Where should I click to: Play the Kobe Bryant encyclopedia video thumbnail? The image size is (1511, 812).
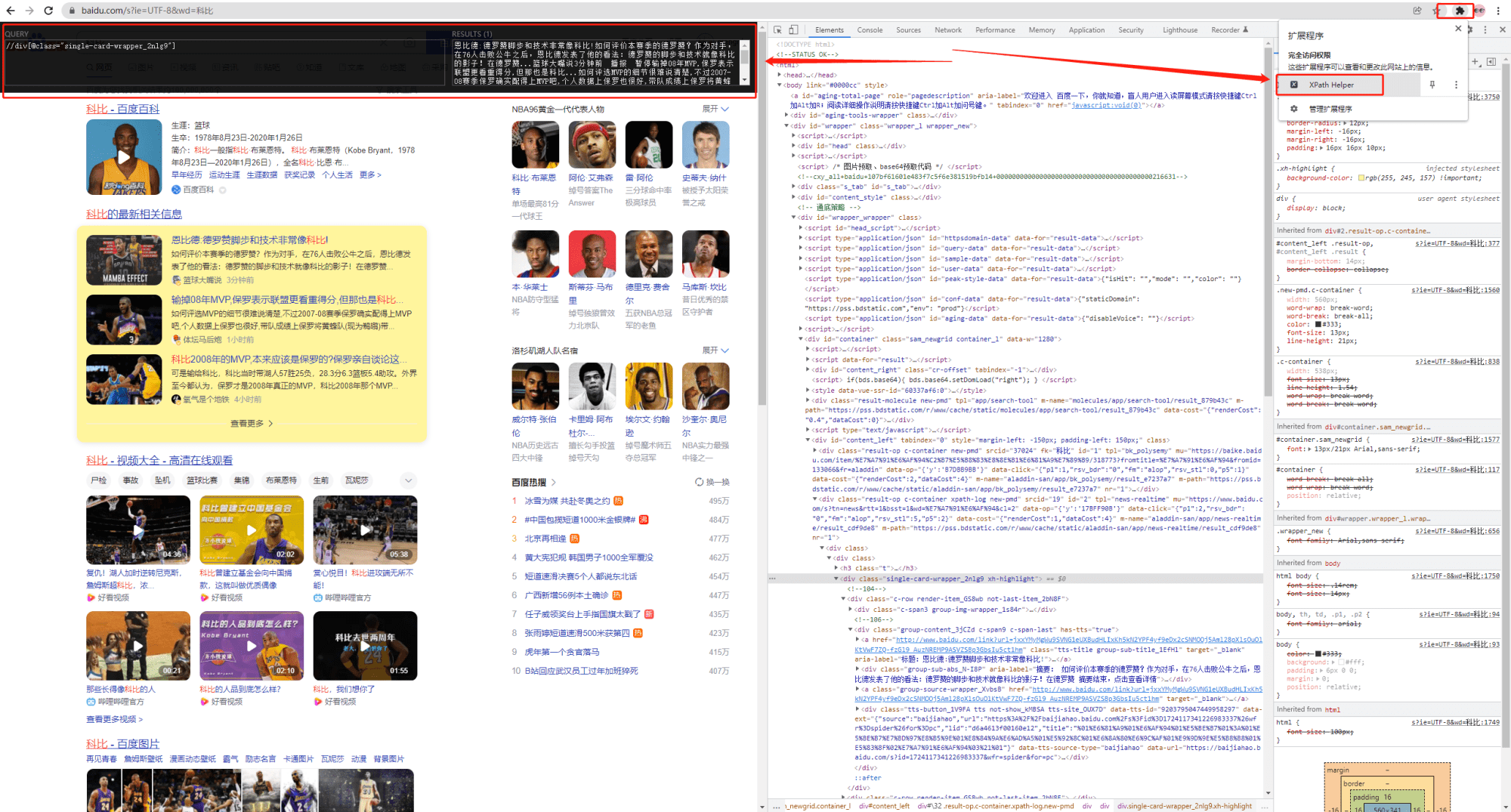[124, 157]
